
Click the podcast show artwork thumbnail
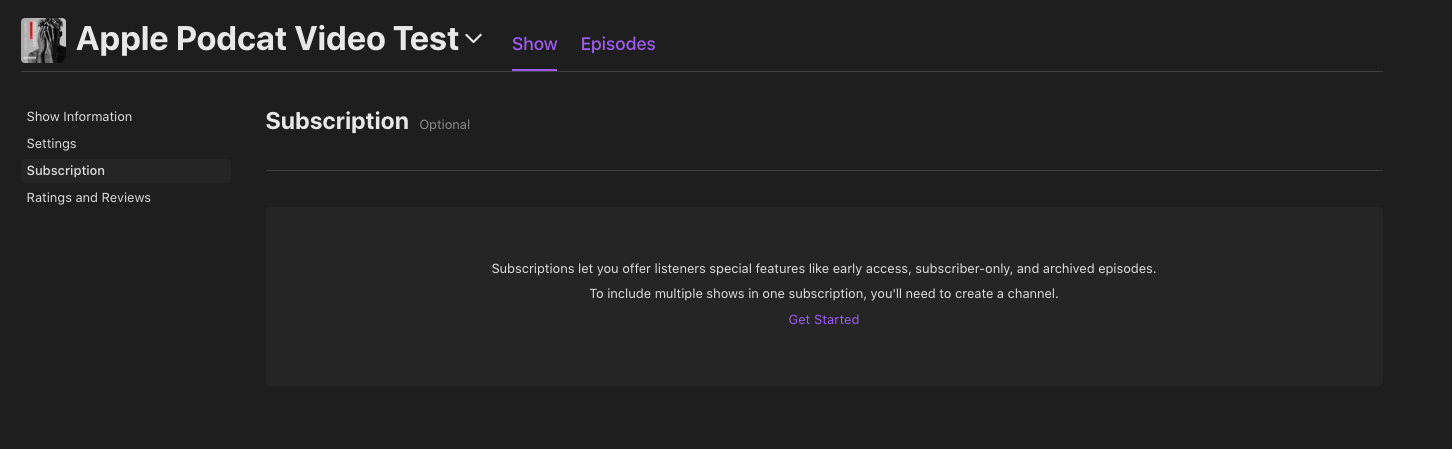click(x=44, y=41)
